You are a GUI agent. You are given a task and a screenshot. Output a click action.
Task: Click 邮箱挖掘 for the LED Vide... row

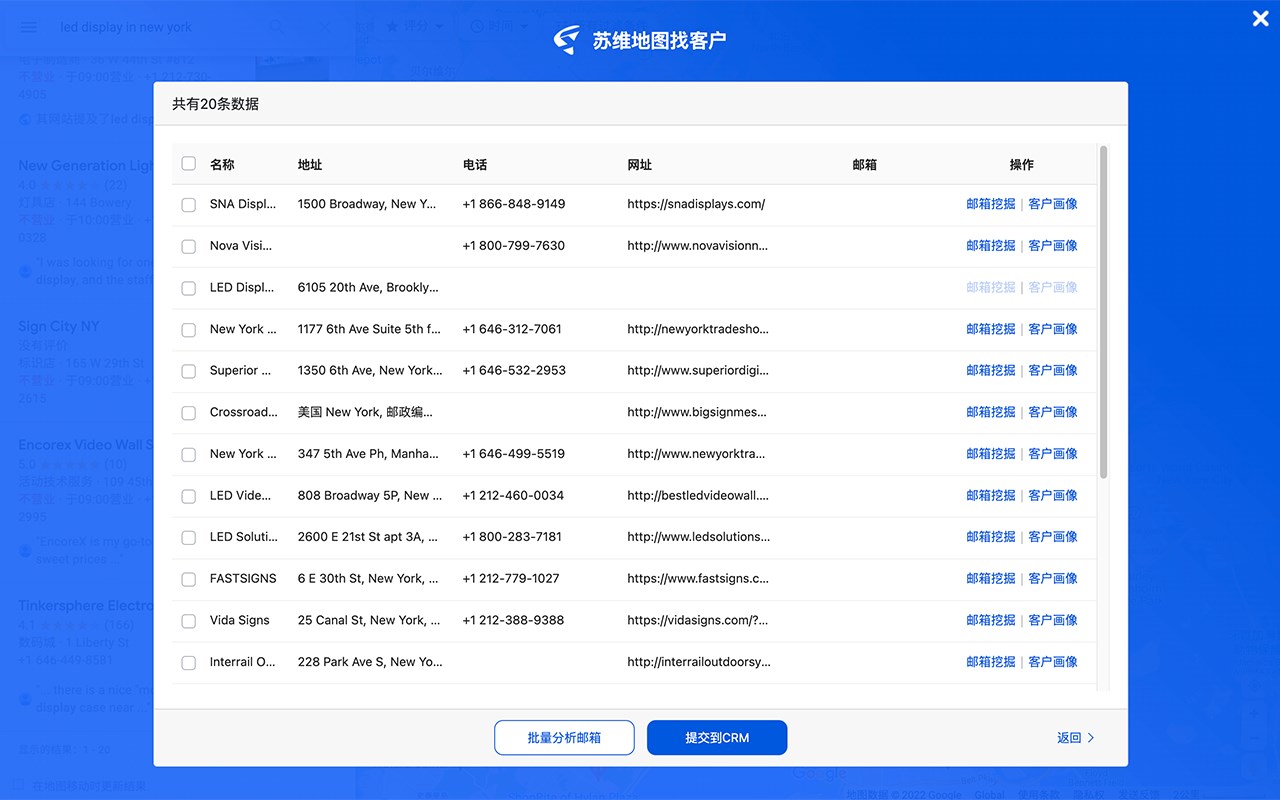click(991, 495)
